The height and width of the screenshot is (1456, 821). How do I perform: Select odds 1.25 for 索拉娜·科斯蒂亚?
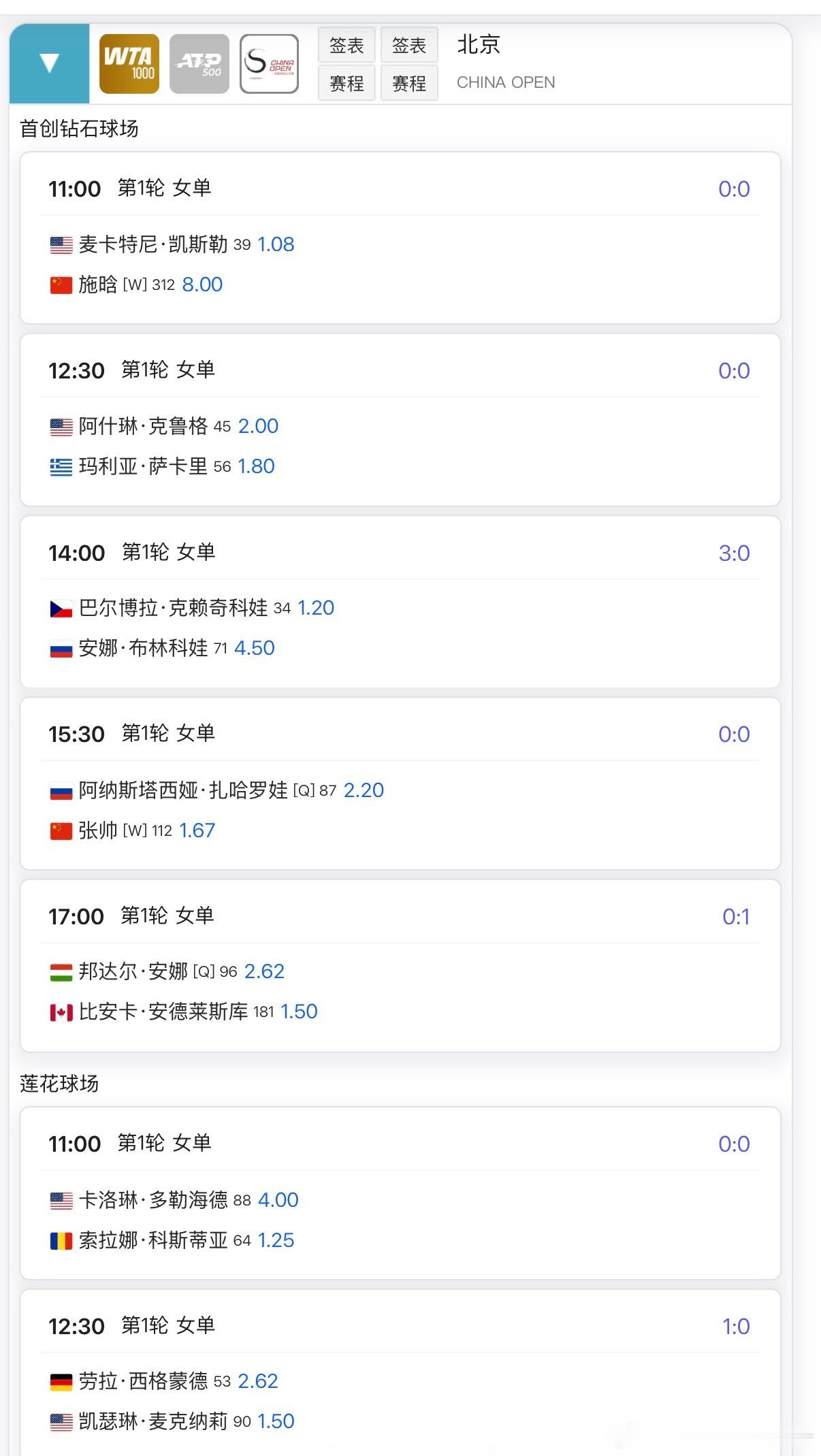pyautogui.click(x=276, y=1240)
